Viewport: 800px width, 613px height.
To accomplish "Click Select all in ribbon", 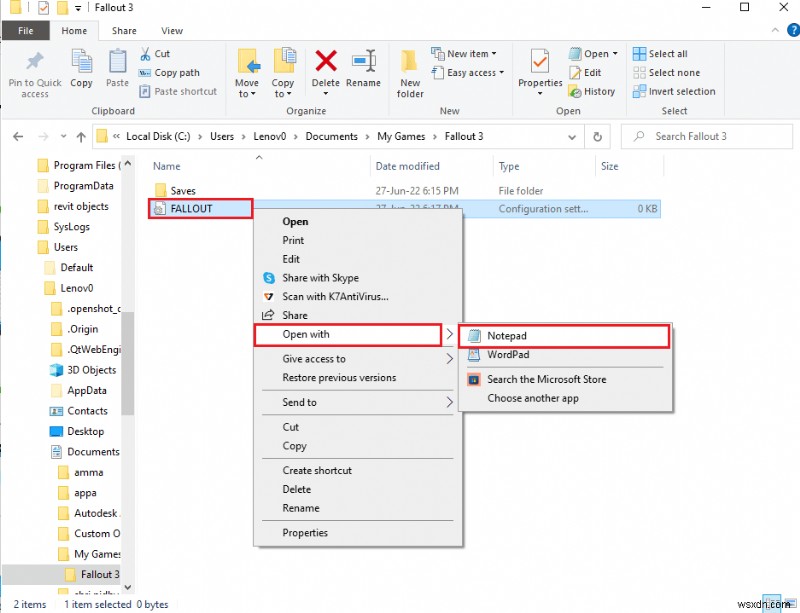I will [x=660, y=54].
